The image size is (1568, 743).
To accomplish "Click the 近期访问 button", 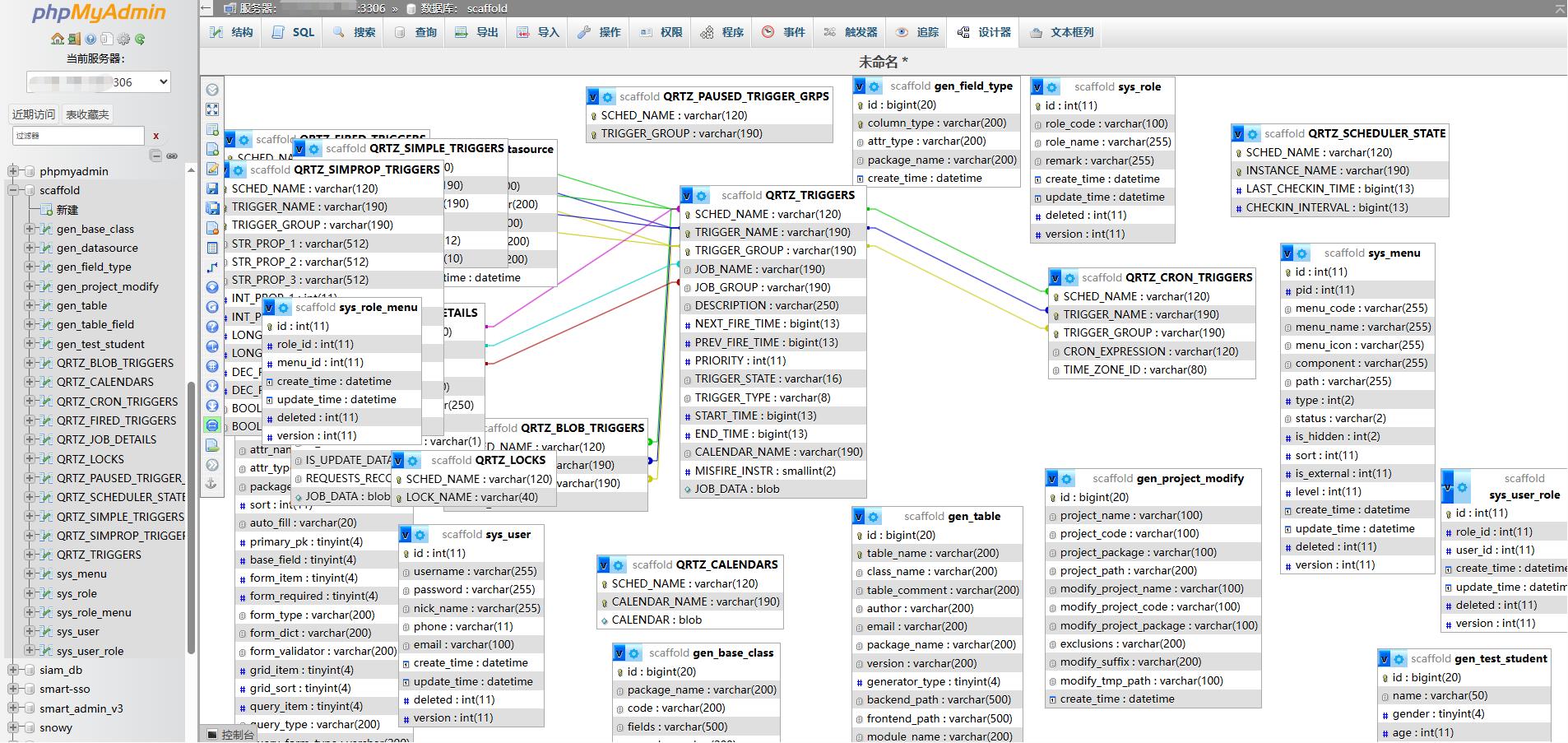I will coord(34,114).
